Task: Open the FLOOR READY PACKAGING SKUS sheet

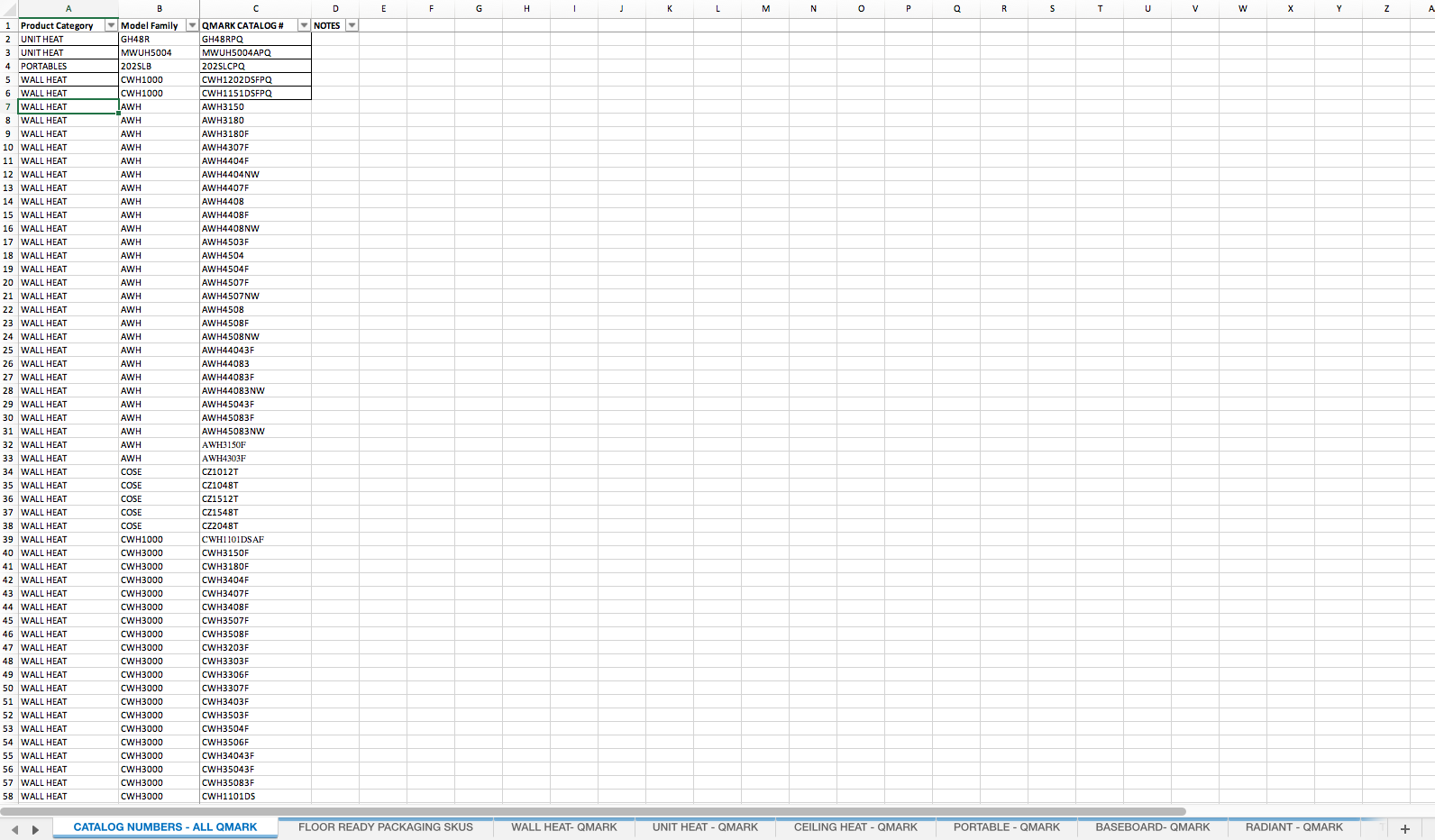Action: pos(386,827)
